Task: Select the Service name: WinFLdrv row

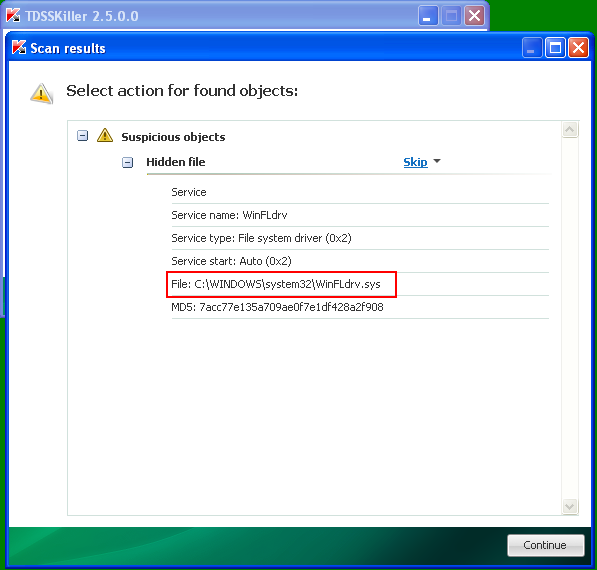Action: (360, 215)
